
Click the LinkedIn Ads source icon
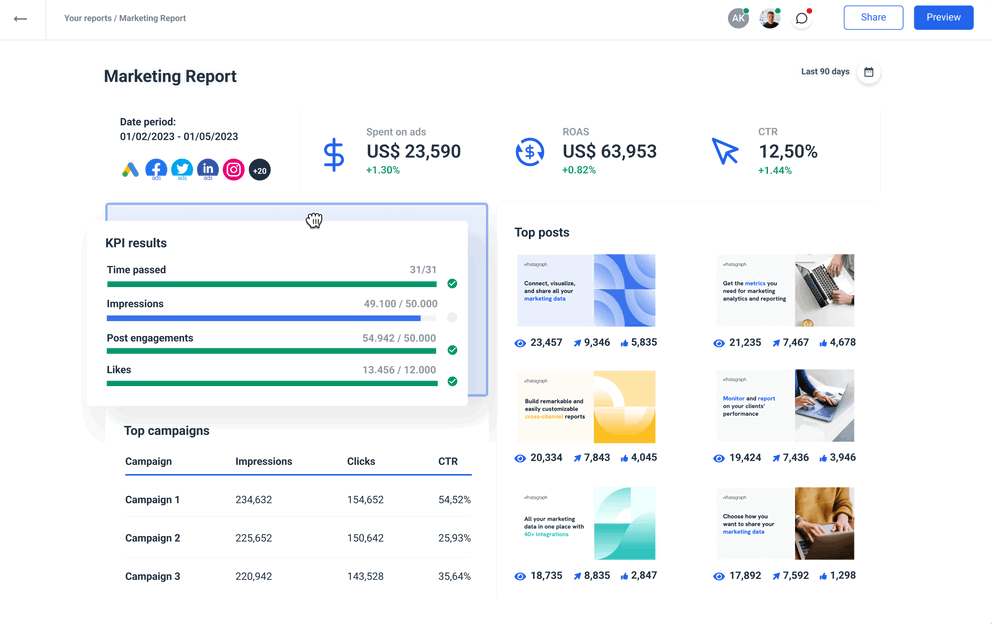pos(208,170)
